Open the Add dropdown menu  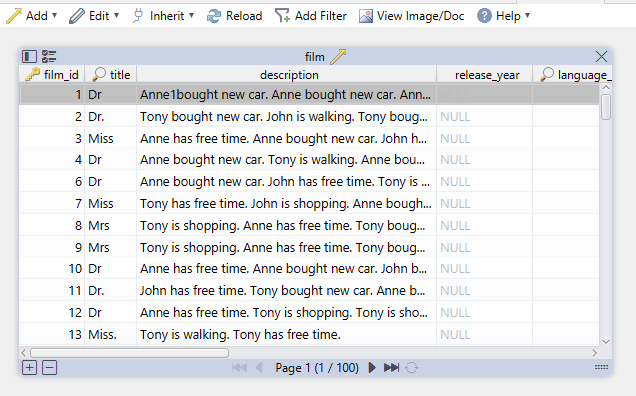(32, 16)
